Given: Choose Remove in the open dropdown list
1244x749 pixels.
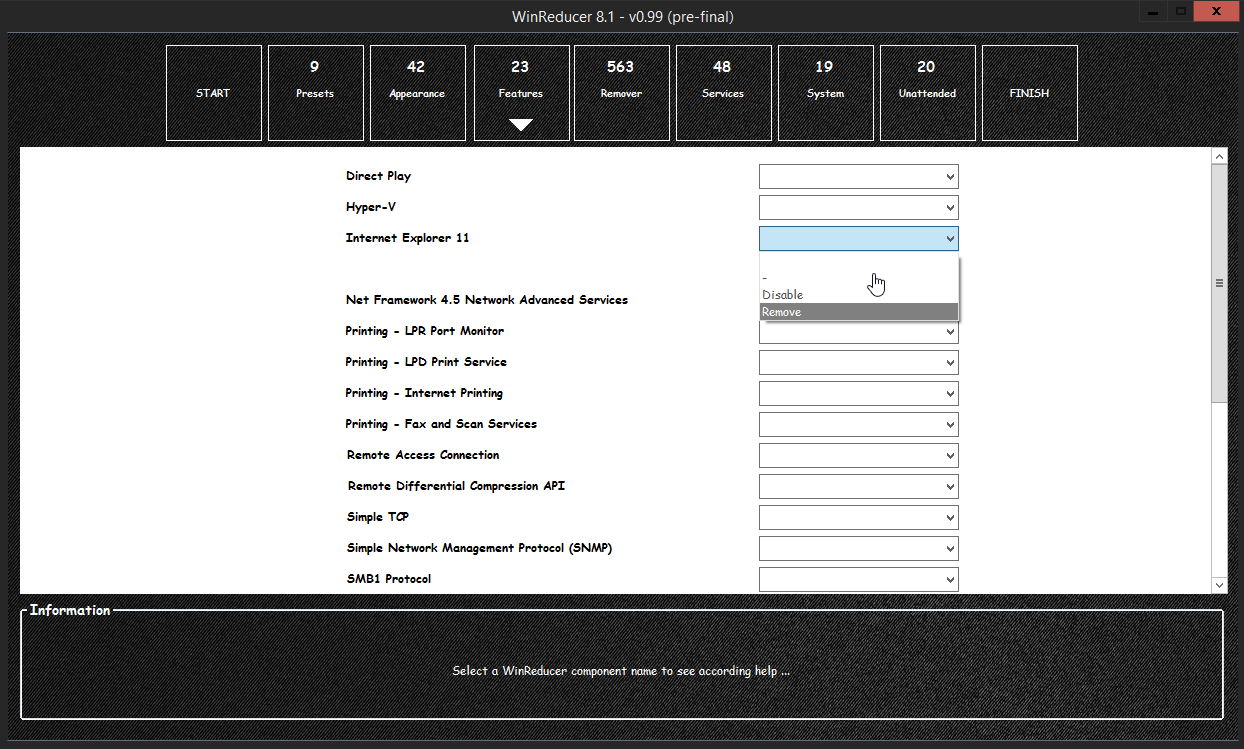Looking at the screenshot, I should click(x=858, y=312).
